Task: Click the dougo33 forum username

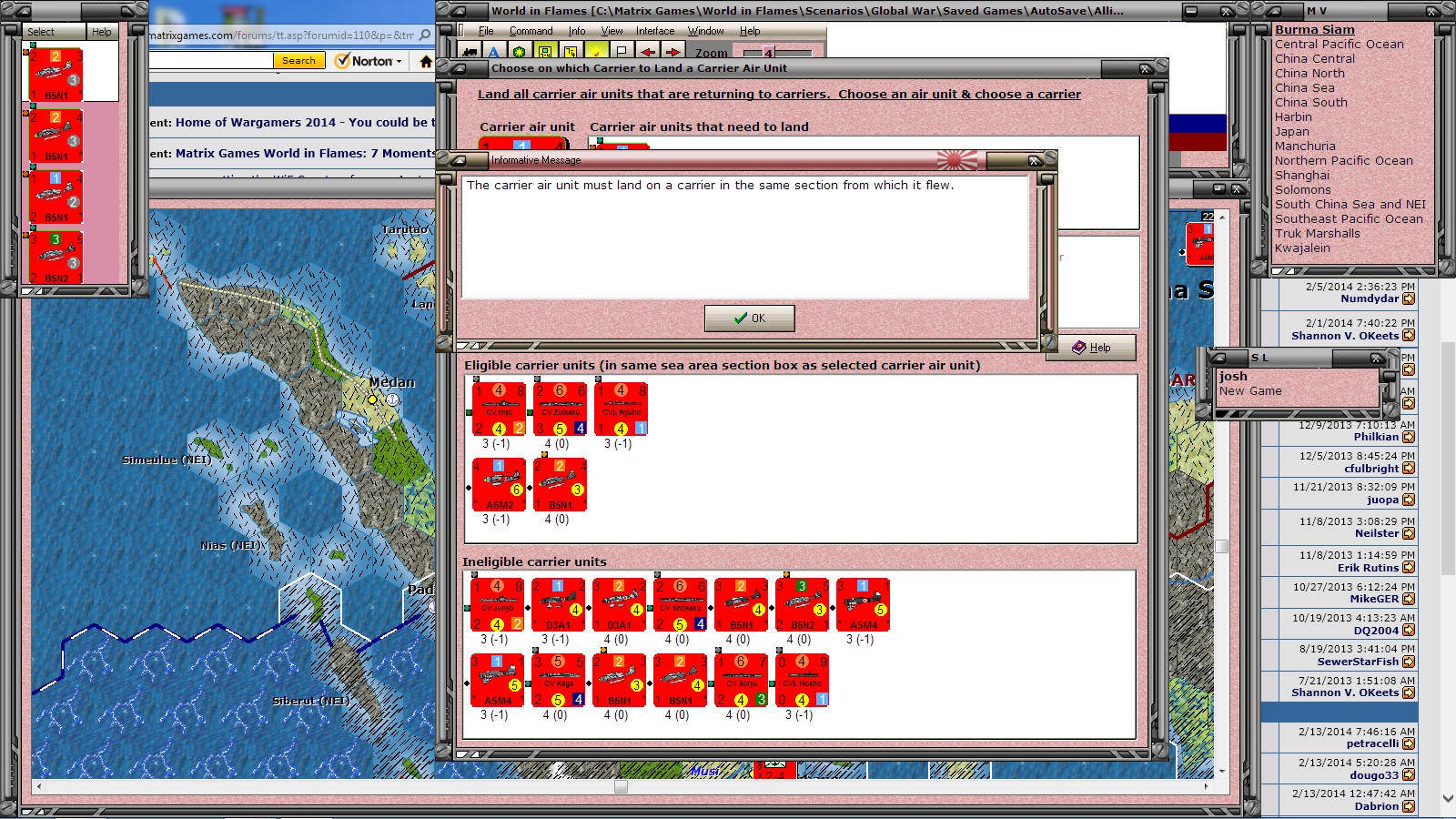Action: click(1374, 775)
